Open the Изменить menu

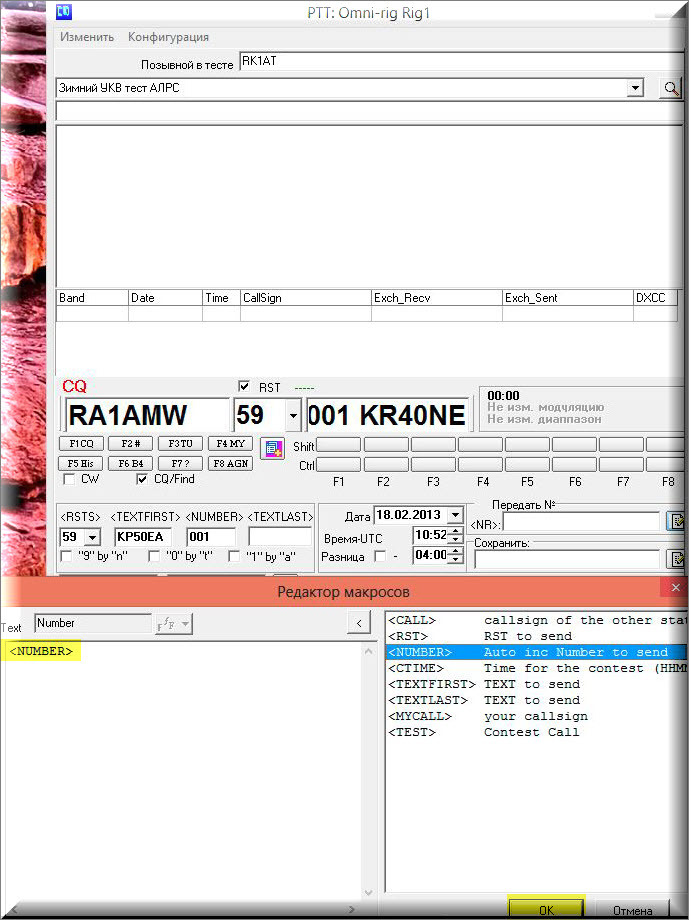point(87,37)
